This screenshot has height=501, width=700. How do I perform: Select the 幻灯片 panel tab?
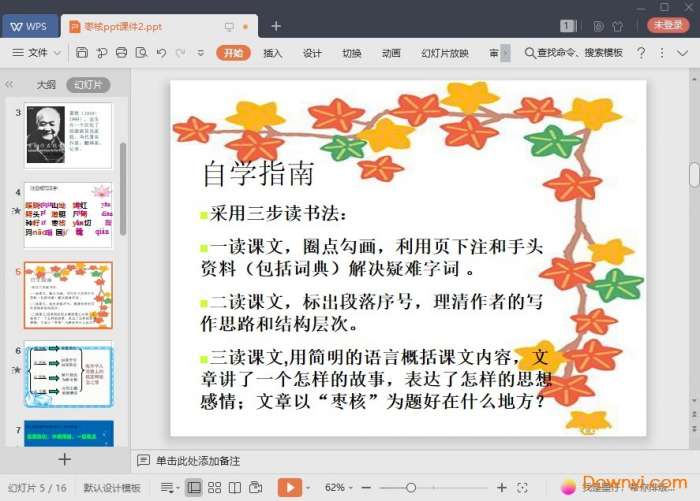pyautogui.click(x=88, y=84)
